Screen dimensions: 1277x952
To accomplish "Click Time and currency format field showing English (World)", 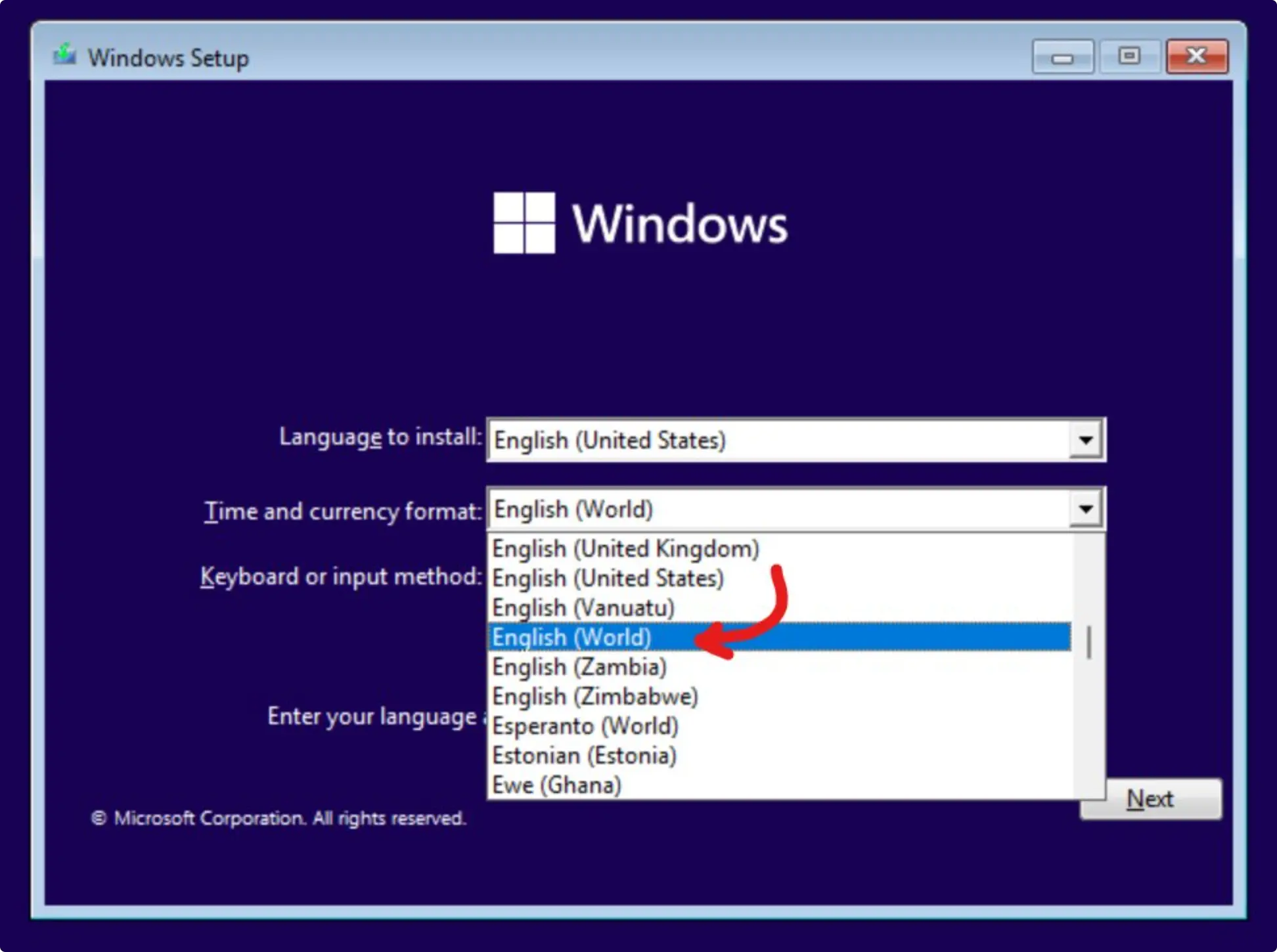I will click(796, 509).
